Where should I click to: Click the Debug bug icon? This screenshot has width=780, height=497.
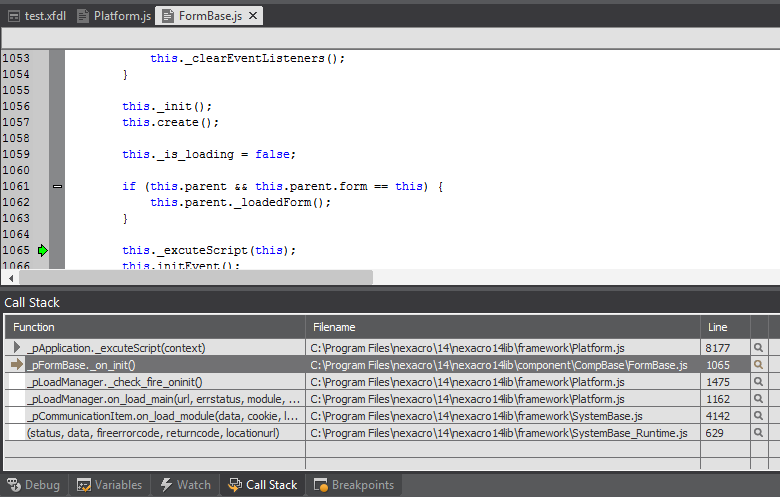(x=14, y=485)
